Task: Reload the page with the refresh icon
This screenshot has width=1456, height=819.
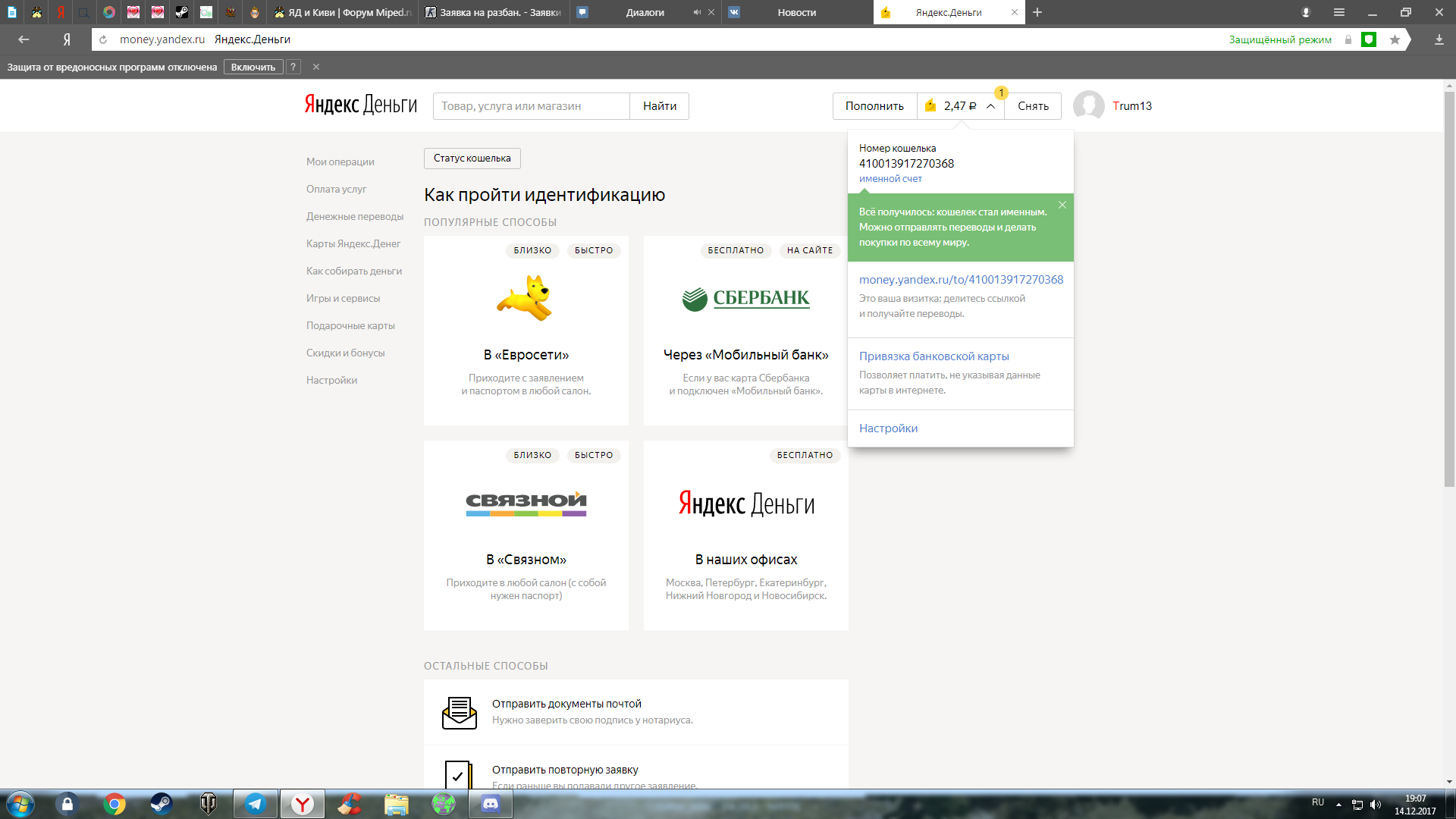Action: [103, 39]
